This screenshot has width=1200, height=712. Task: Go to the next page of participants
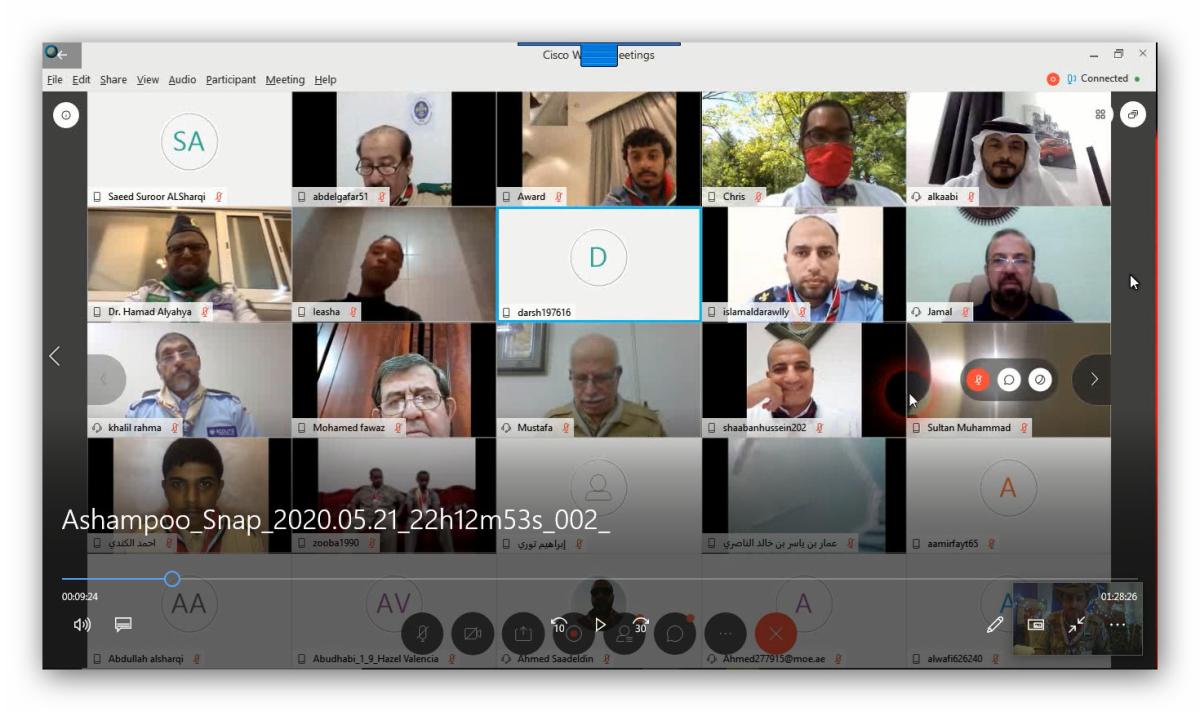pos(1094,379)
